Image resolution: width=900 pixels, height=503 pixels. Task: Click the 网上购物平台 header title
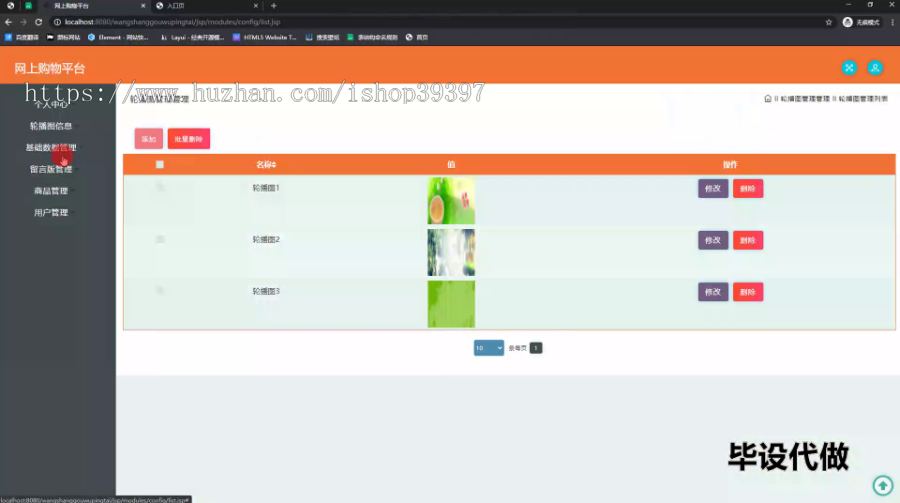click(50, 68)
